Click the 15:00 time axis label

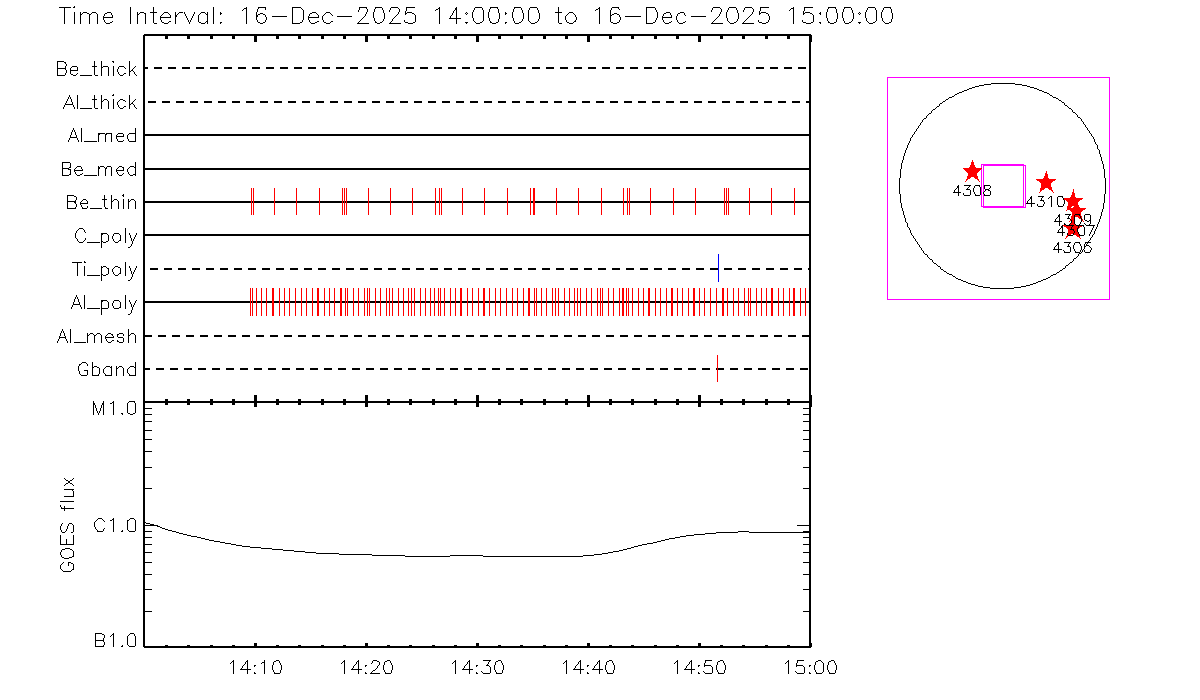pyautogui.click(x=810, y=667)
